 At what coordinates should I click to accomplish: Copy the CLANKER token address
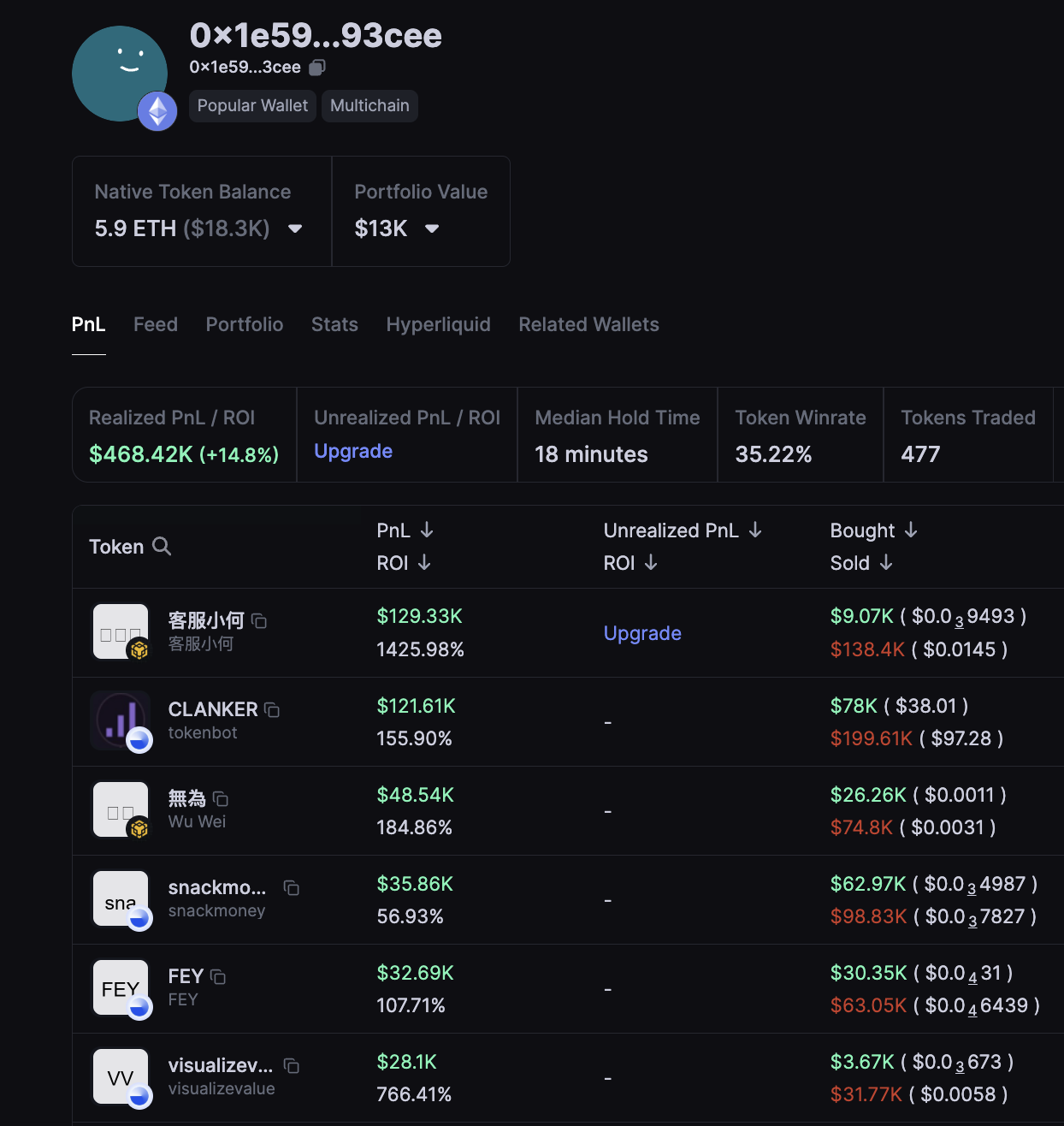coord(272,710)
